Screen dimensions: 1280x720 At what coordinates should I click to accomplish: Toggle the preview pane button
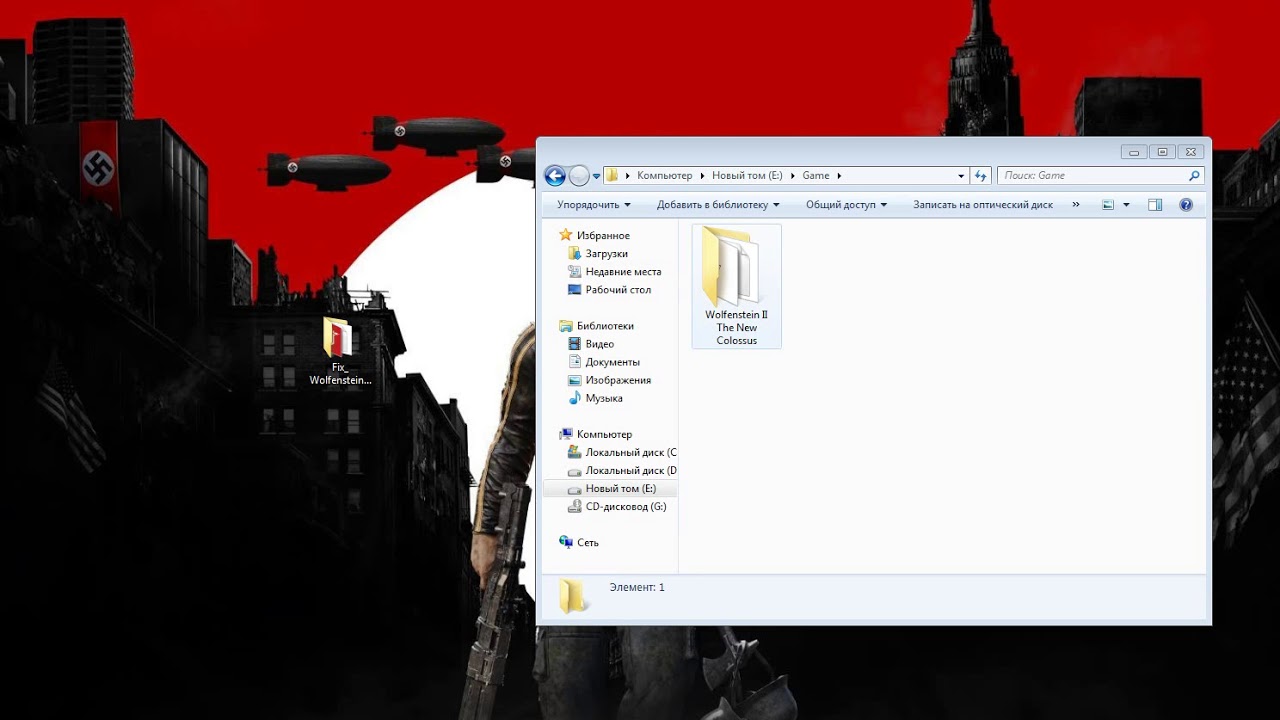coord(1155,205)
